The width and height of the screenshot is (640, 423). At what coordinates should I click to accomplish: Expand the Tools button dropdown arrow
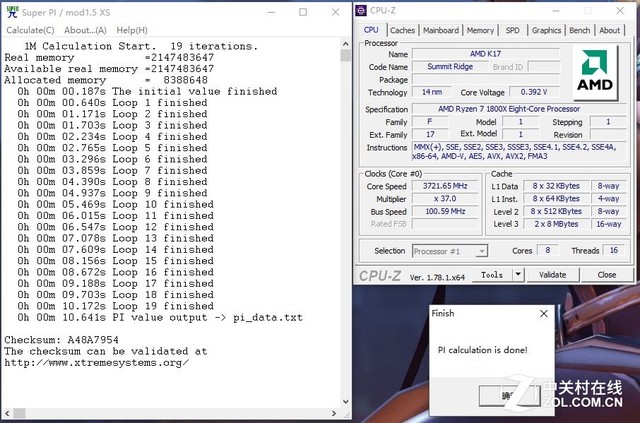pyautogui.click(x=518, y=274)
